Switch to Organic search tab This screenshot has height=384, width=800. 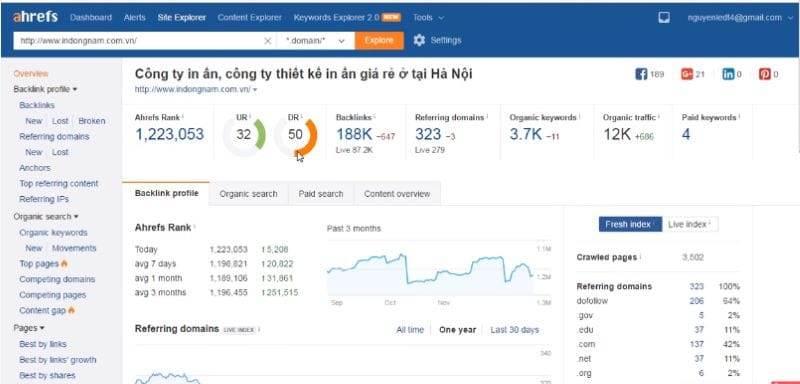248,194
